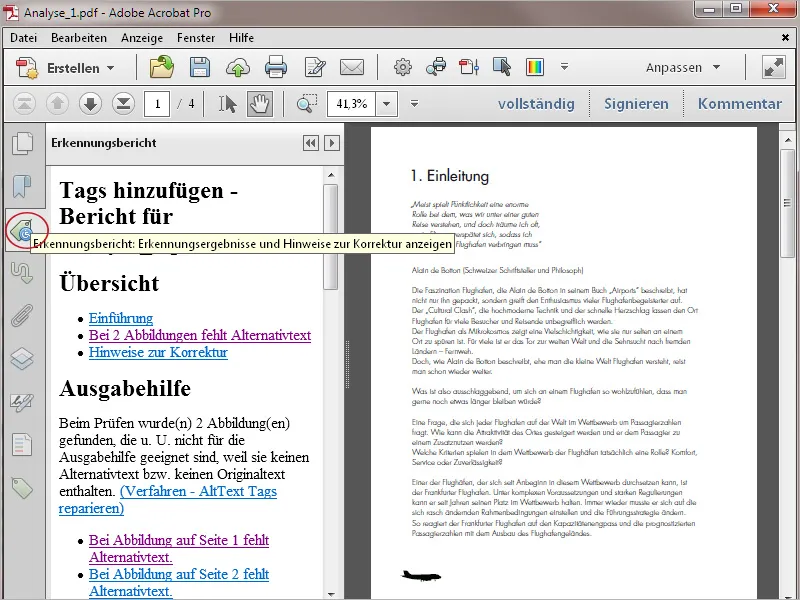Save the document with the floppy disk icon

[199, 67]
